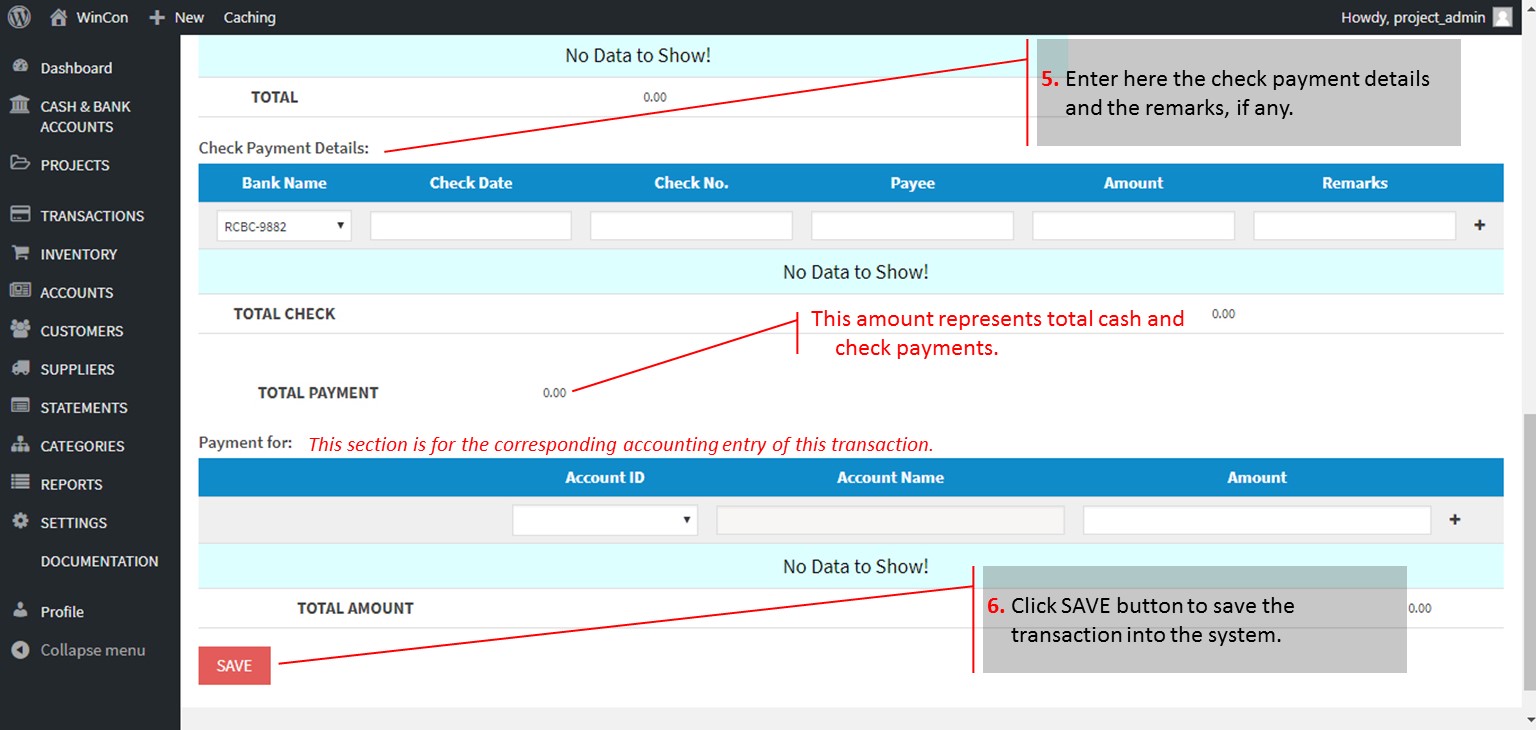Viewport: 1536px width, 730px height.
Task: Open the New content menu
Action: (177, 17)
